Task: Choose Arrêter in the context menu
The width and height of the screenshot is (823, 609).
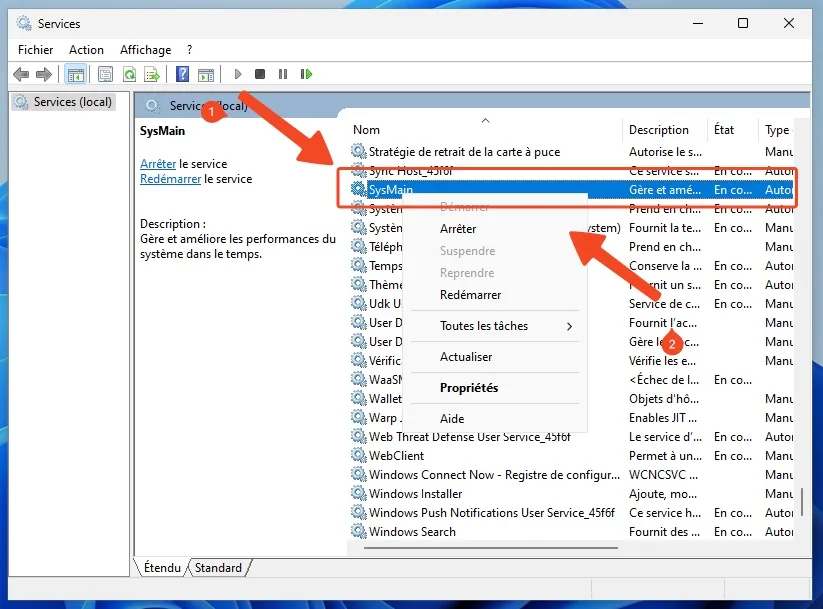Action: [458, 229]
